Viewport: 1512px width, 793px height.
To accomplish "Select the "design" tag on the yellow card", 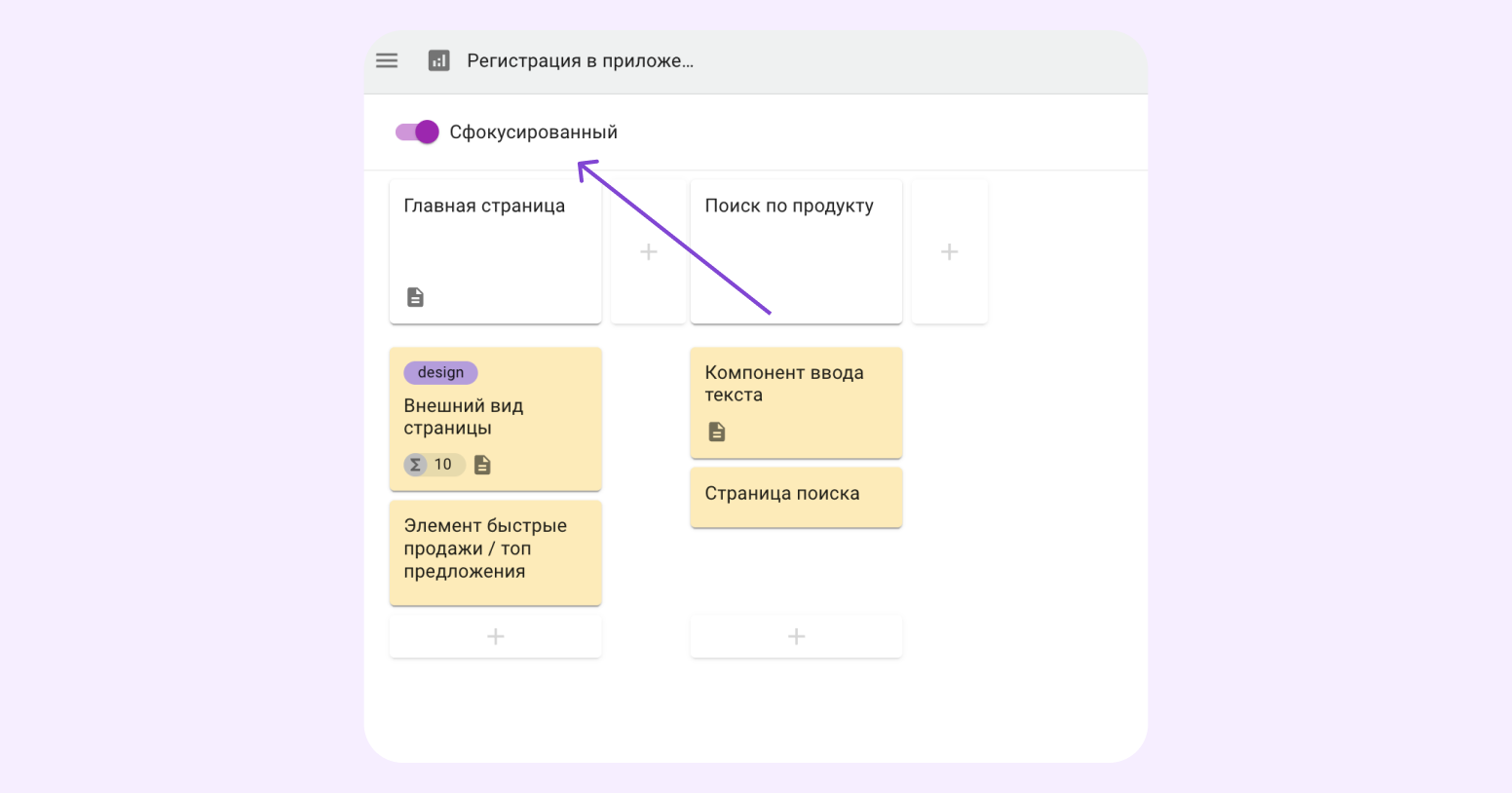I will tap(439, 371).
